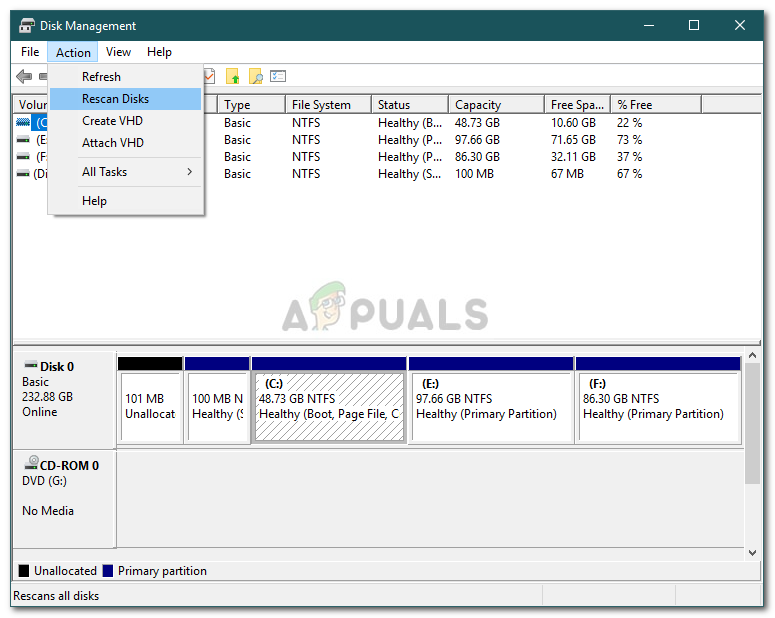775x618 pixels.
Task: Click the checklist settings toolbar icon
Action: click(x=278, y=76)
